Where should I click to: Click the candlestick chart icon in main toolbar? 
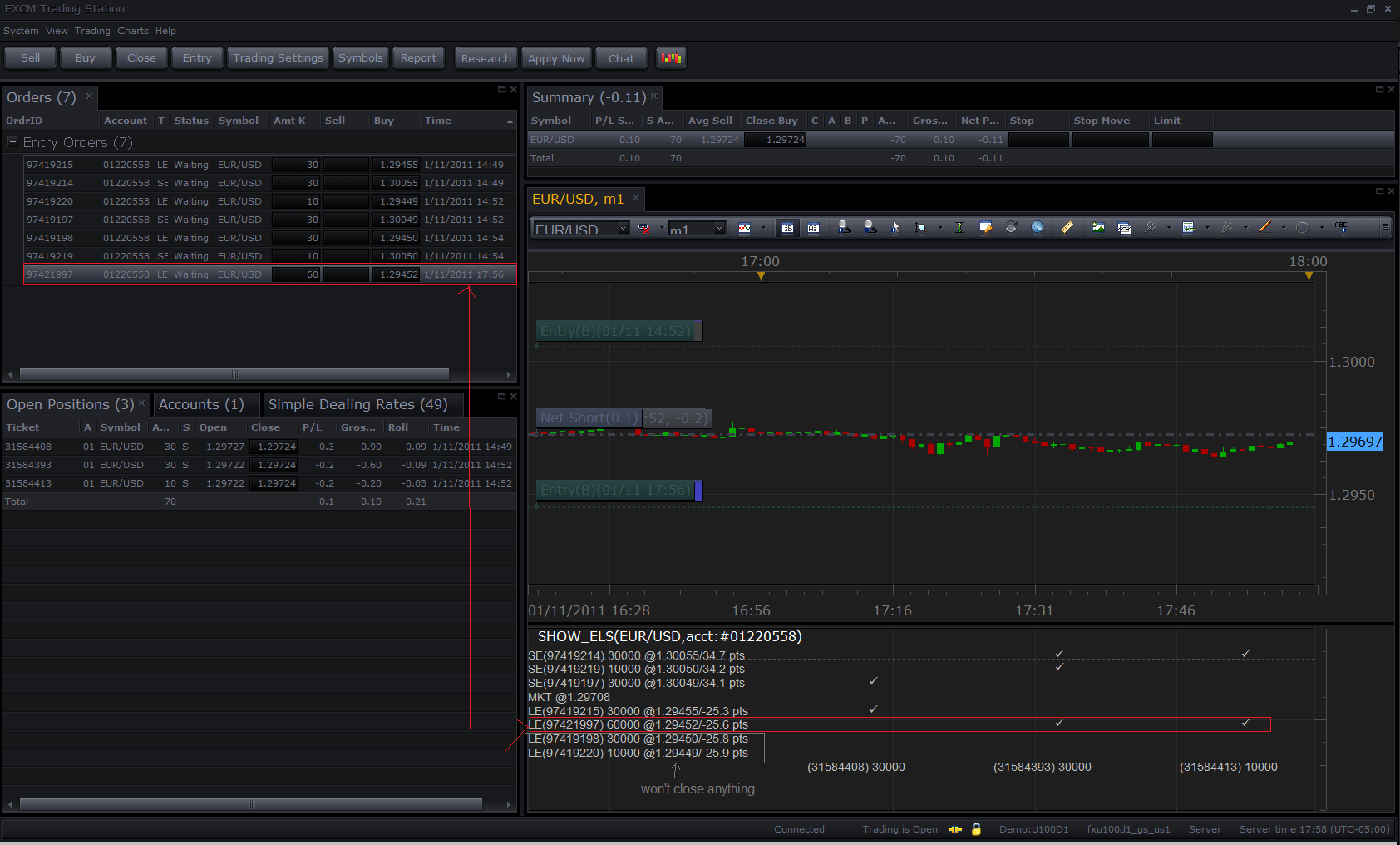coord(670,58)
